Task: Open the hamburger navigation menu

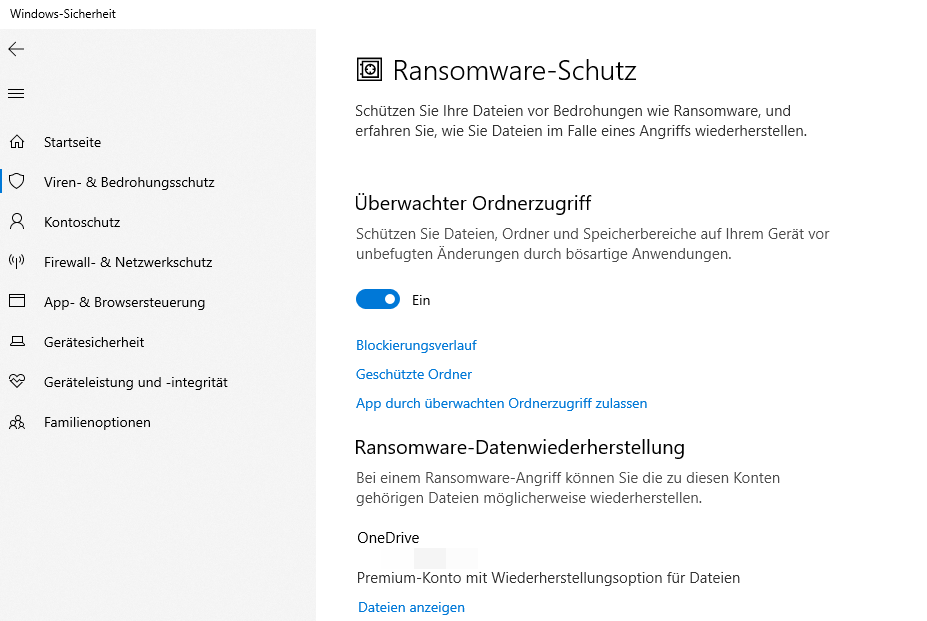Action: (x=16, y=94)
